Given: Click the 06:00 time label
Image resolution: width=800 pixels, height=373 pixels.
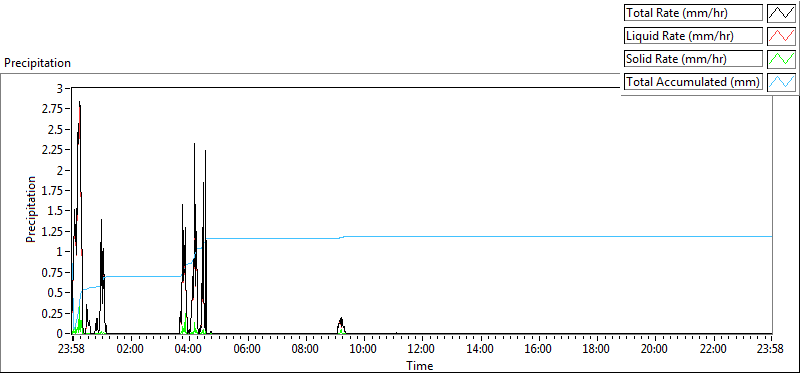Looking at the screenshot, I should coord(247,350).
